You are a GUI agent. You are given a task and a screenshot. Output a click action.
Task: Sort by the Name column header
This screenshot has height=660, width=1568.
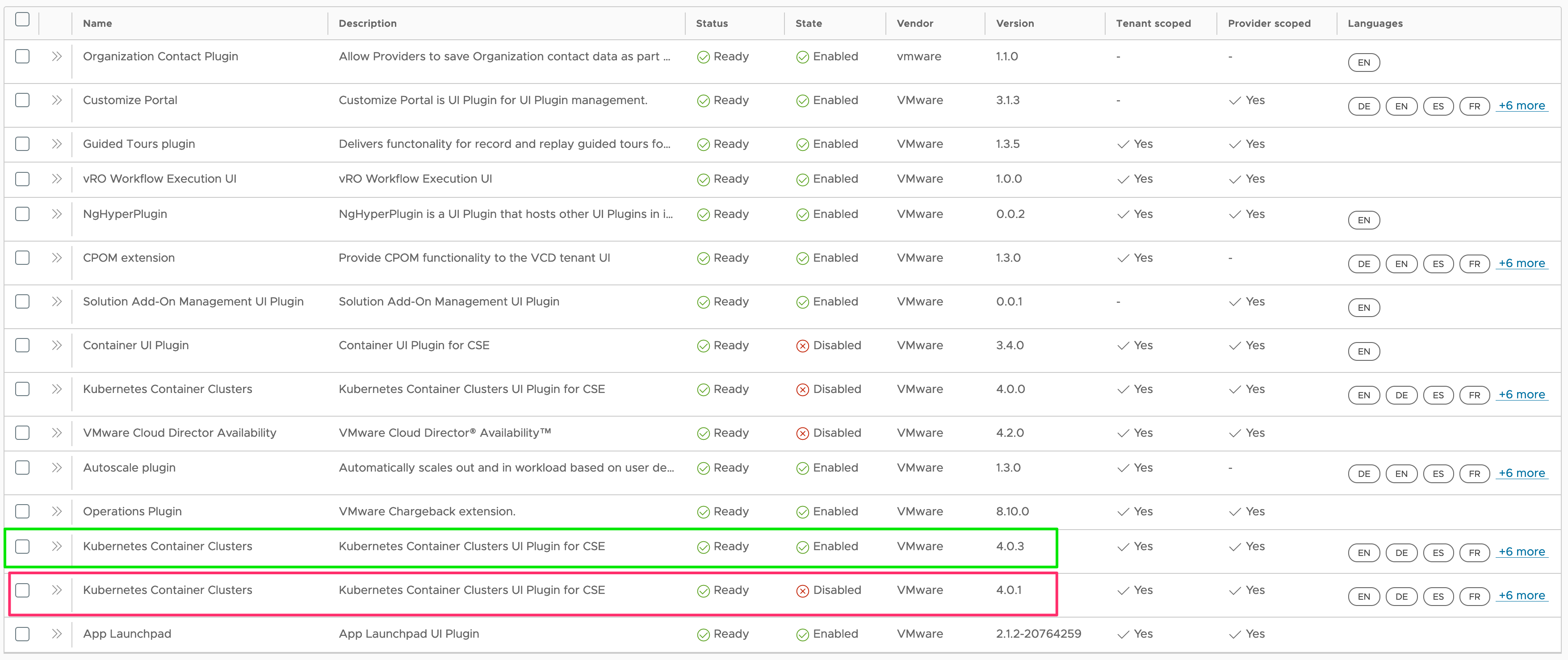[x=97, y=23]
